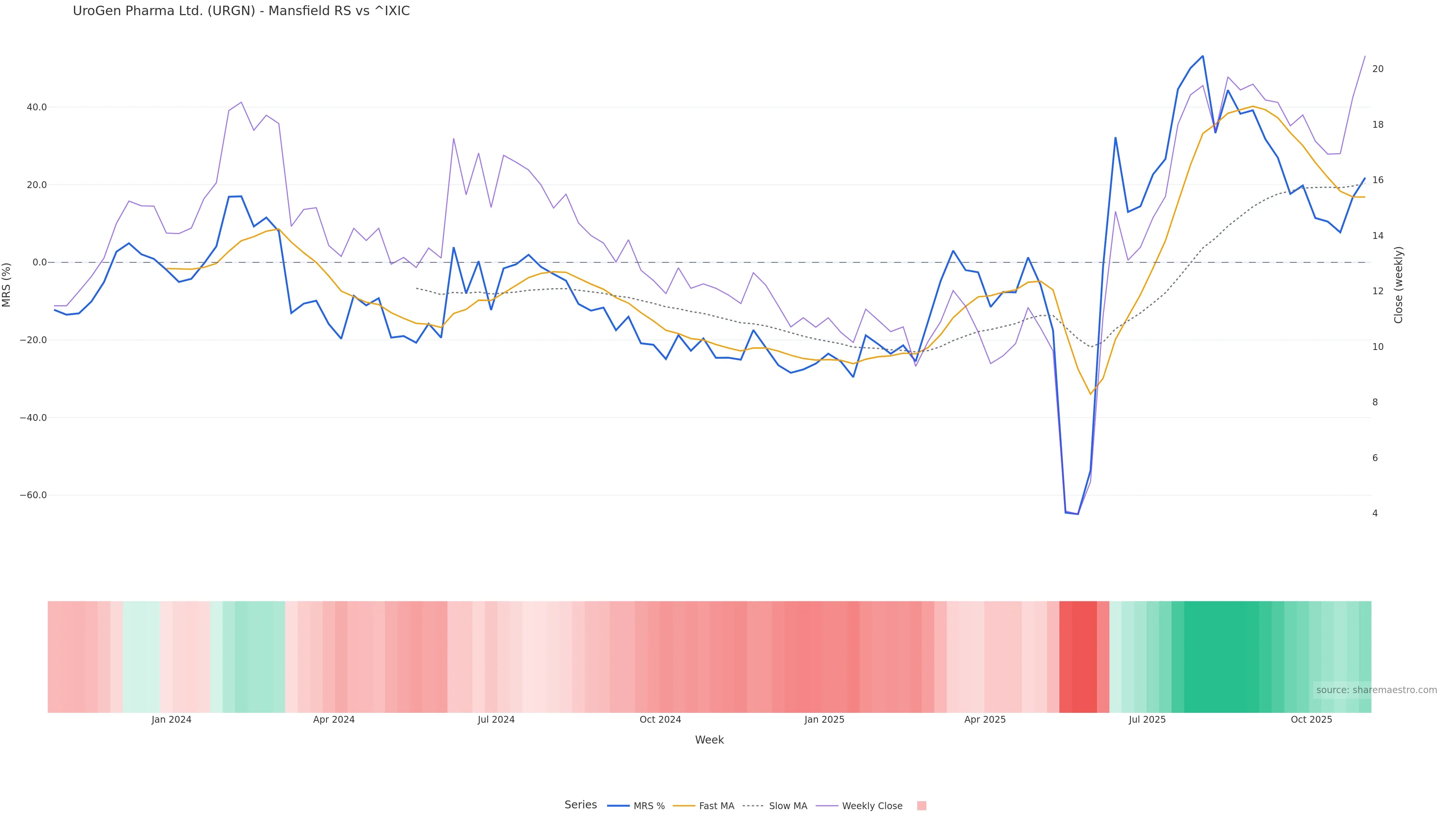Click the dotted Slow MA legend line icon
The image size is (1456, 819).
coord(753,806)
